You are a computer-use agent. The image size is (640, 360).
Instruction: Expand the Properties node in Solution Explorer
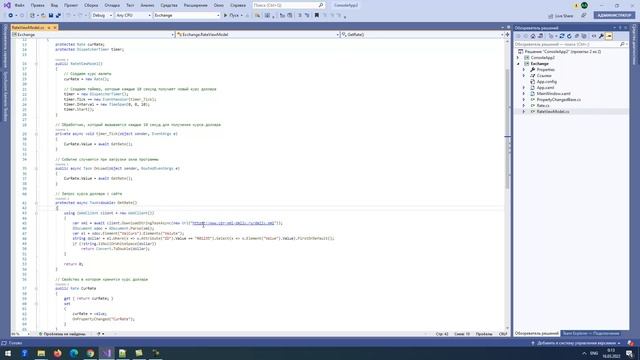point(524,70)
